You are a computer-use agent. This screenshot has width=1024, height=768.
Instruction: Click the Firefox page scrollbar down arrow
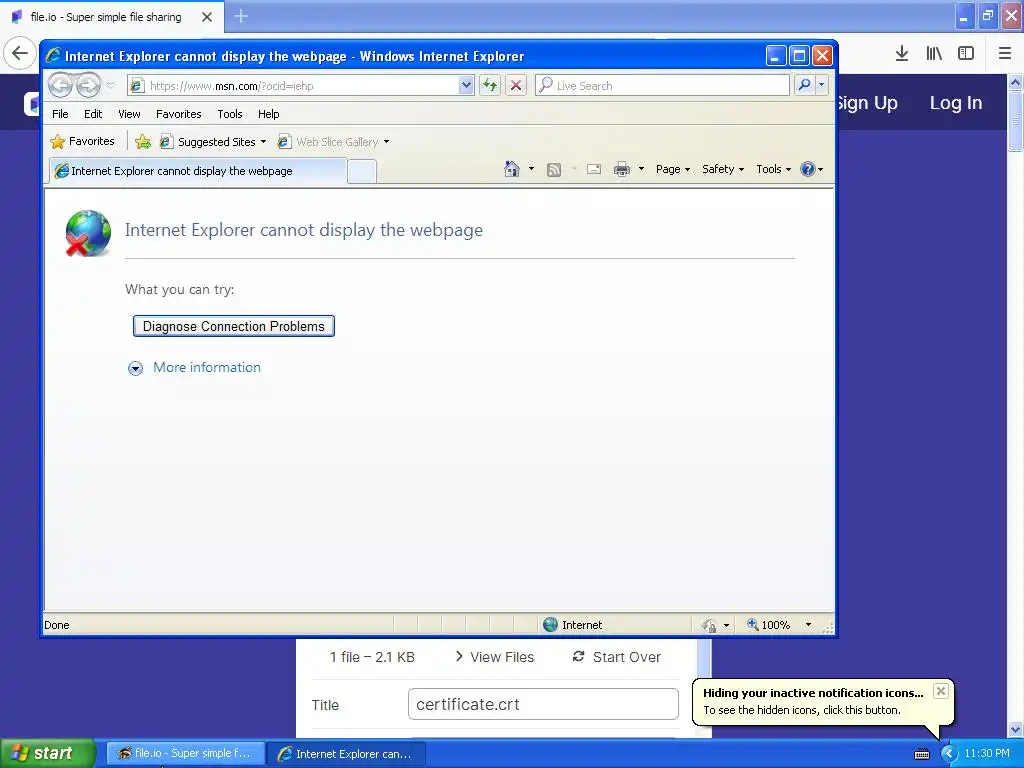[x=1015, y=729]
